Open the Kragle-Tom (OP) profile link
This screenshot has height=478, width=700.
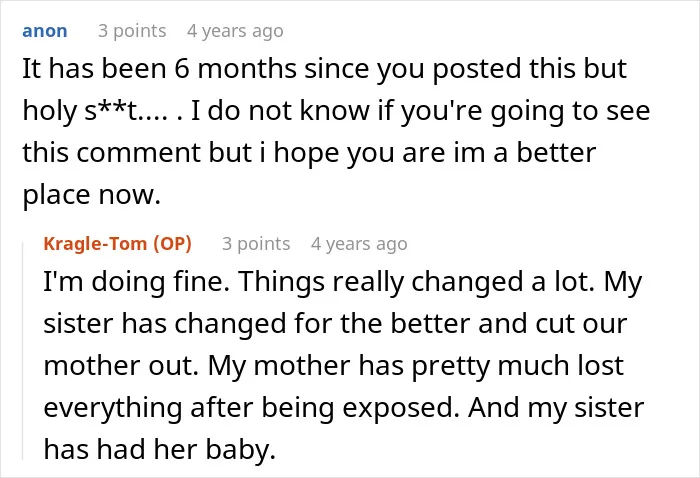[x=117, y=244]
